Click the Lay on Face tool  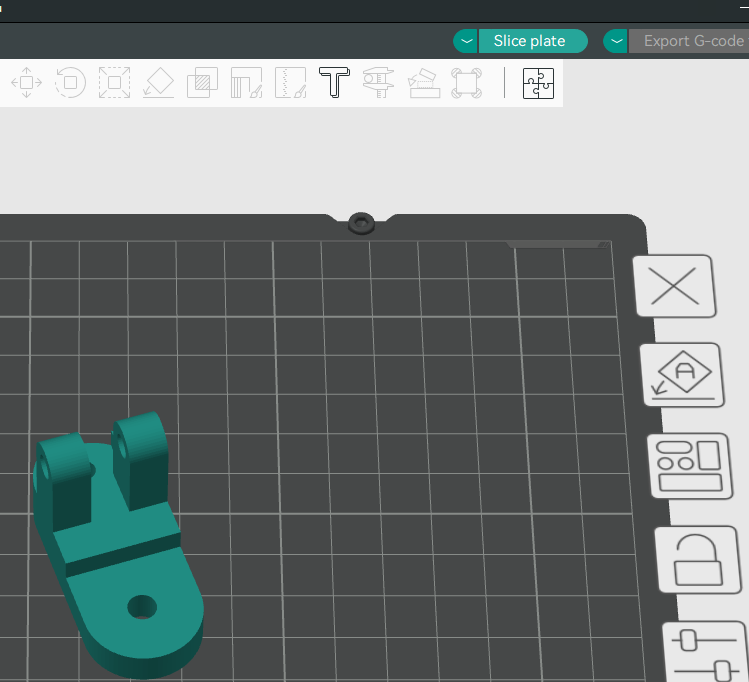pyautogui.click(x=158, y=82)
